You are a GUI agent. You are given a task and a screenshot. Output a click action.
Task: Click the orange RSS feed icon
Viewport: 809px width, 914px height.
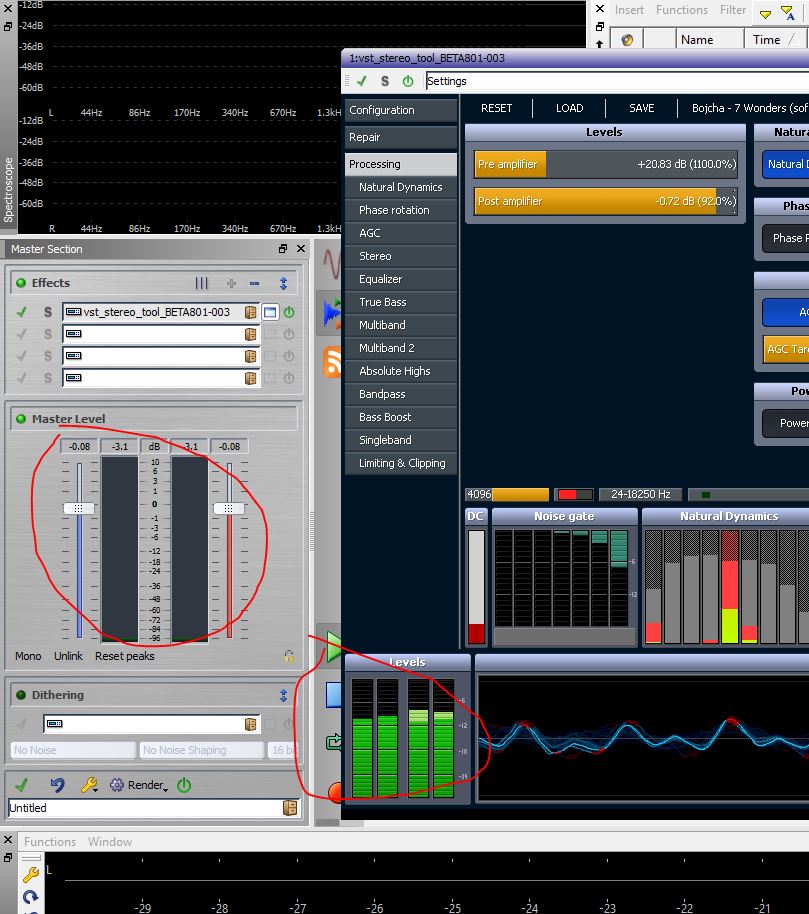[x=332, y=362]
